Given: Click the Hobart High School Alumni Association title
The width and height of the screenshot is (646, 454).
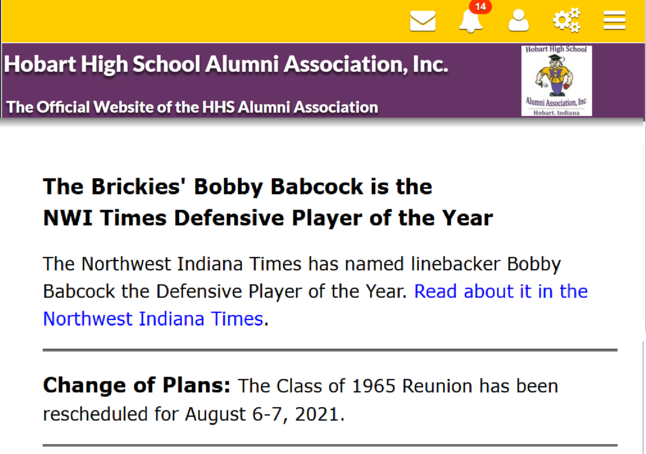Looking at the screenshot, I should (x=226, y=65).
